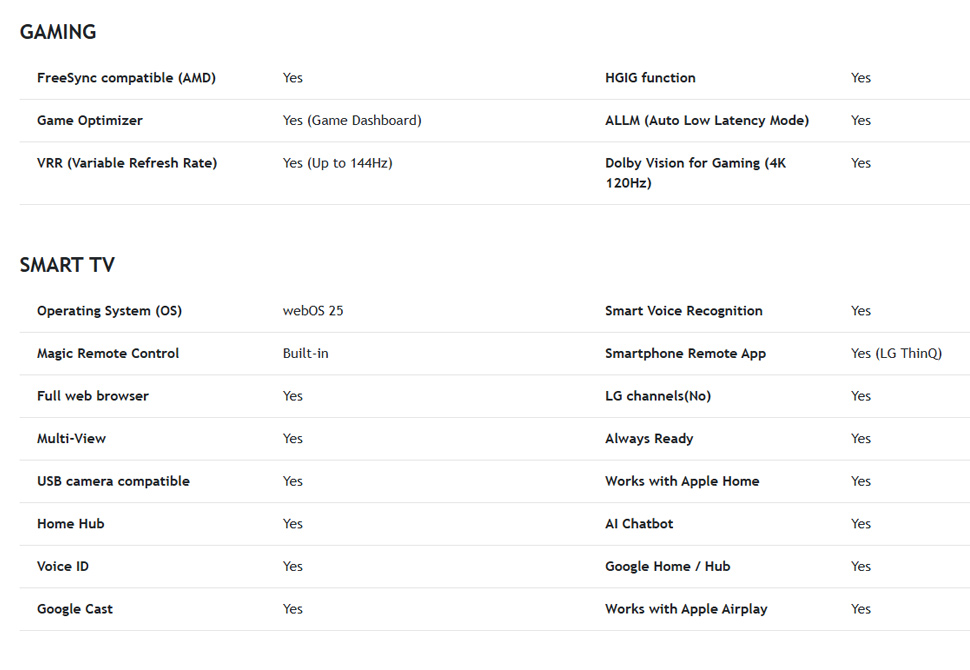Click the Works with Apple Airplay label
The width and height of the screenshot is (970, 670).
[686, 609]
